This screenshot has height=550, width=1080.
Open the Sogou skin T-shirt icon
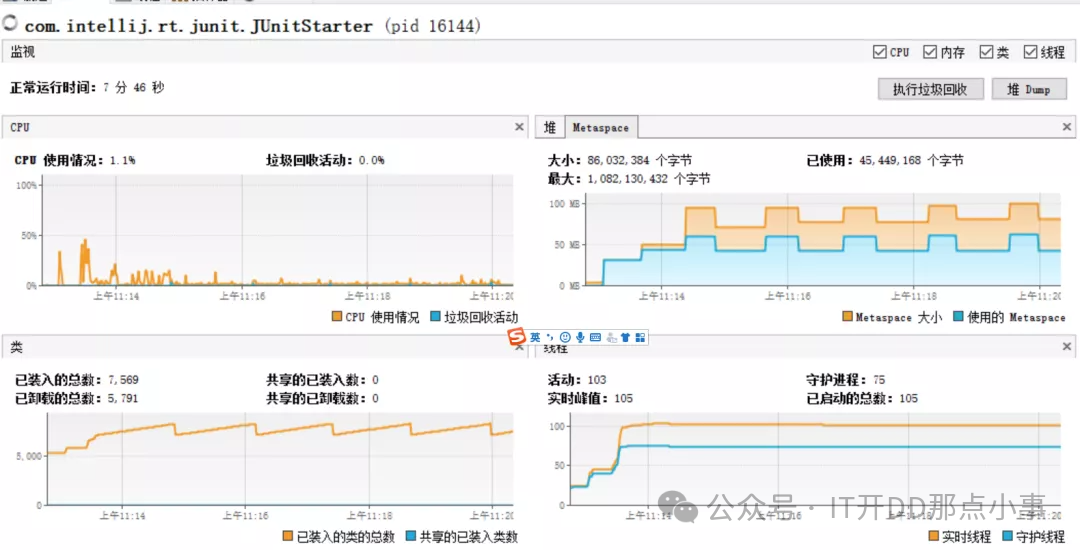pyautogui.click(x=625, y=338)
